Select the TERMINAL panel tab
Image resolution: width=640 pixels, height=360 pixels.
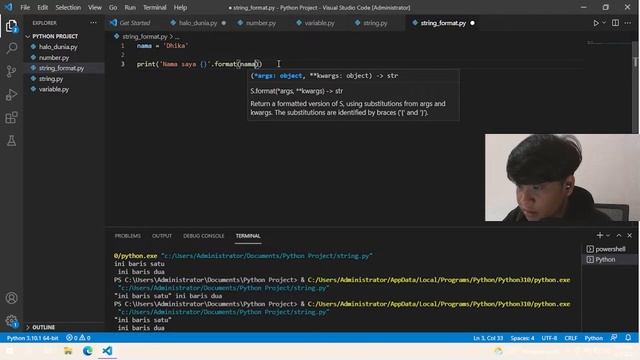[248, 236]
